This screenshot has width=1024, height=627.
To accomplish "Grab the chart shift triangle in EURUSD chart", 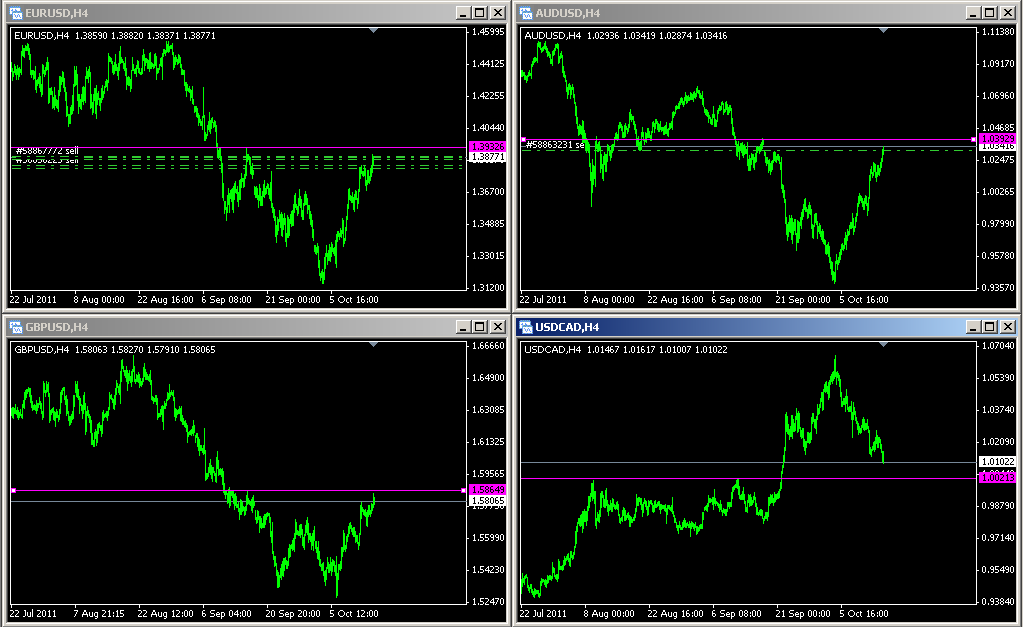I will tap(374, 31).
